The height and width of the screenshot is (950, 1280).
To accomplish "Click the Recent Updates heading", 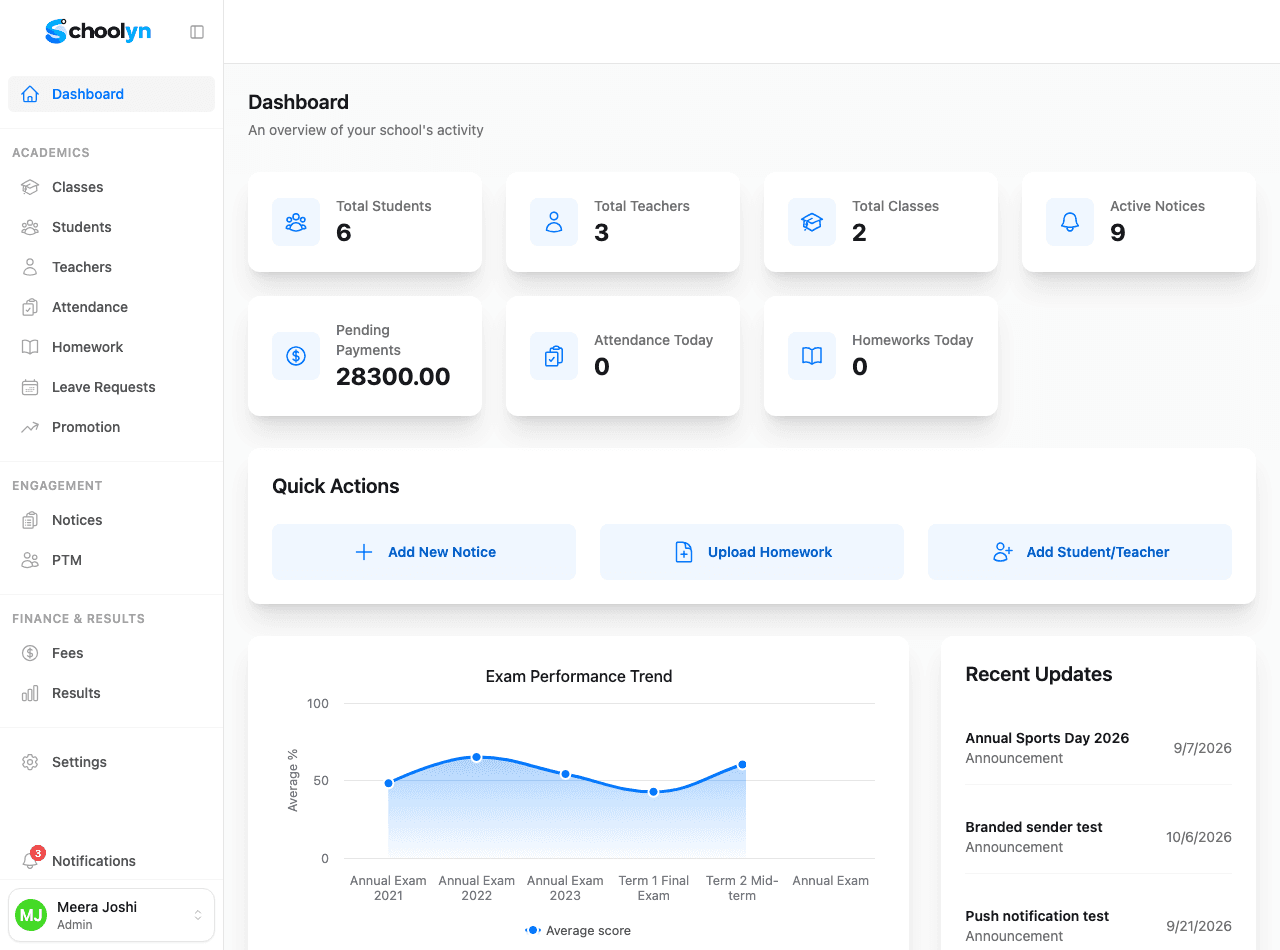I will 1039,674.
